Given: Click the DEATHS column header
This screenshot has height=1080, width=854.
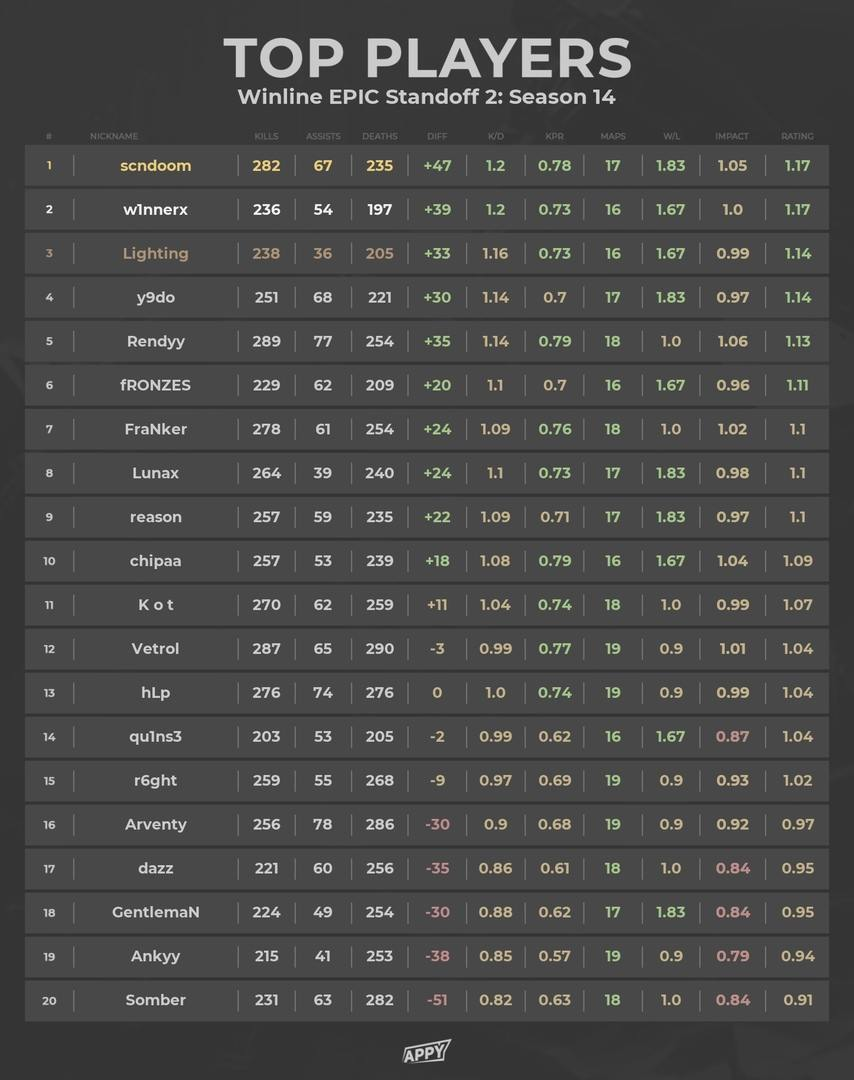Looking at the screenshot, I should [x=379, y=136].
